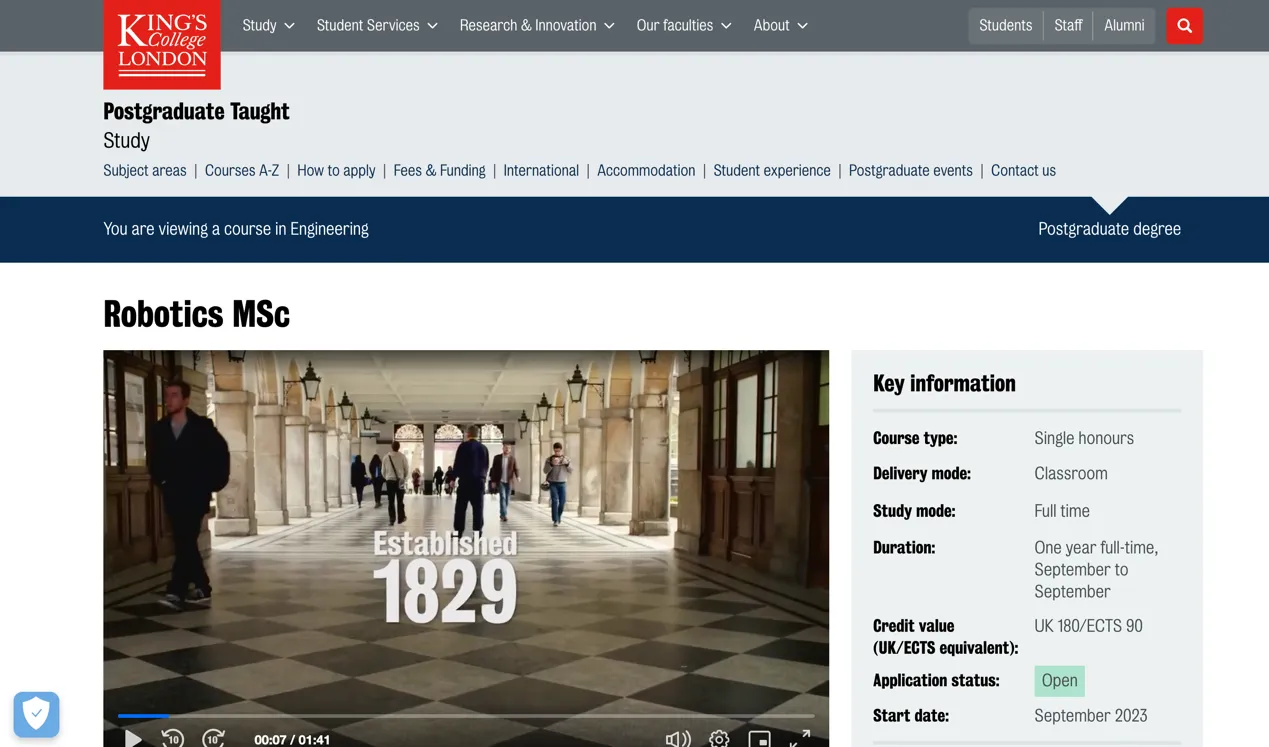Expand the Study dropdown menu
Image resolution: width=1269 pixels, height=747 pixels.
(x=268, y=26)
